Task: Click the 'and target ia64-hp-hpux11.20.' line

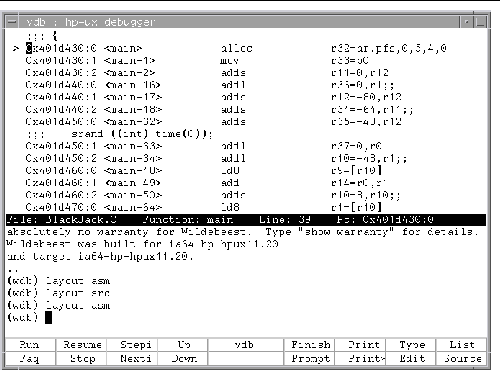Action: pos(100,256)
